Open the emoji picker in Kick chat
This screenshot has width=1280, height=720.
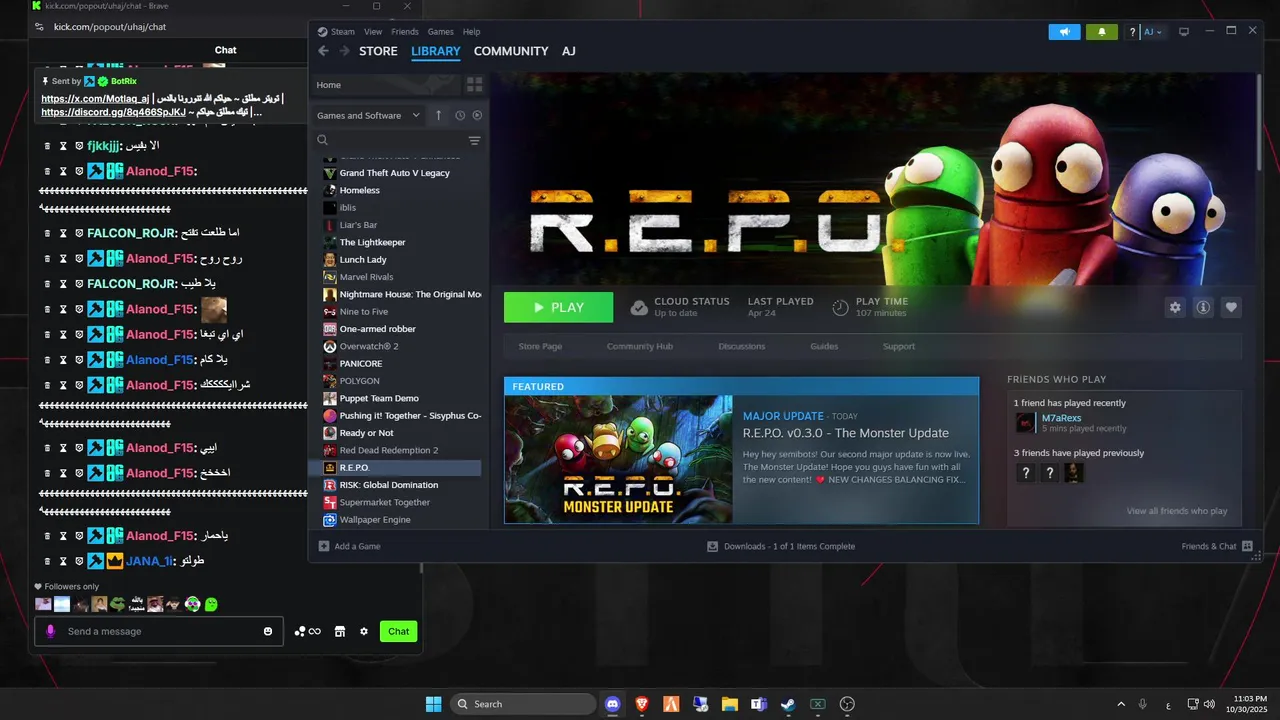pos(268,631)
